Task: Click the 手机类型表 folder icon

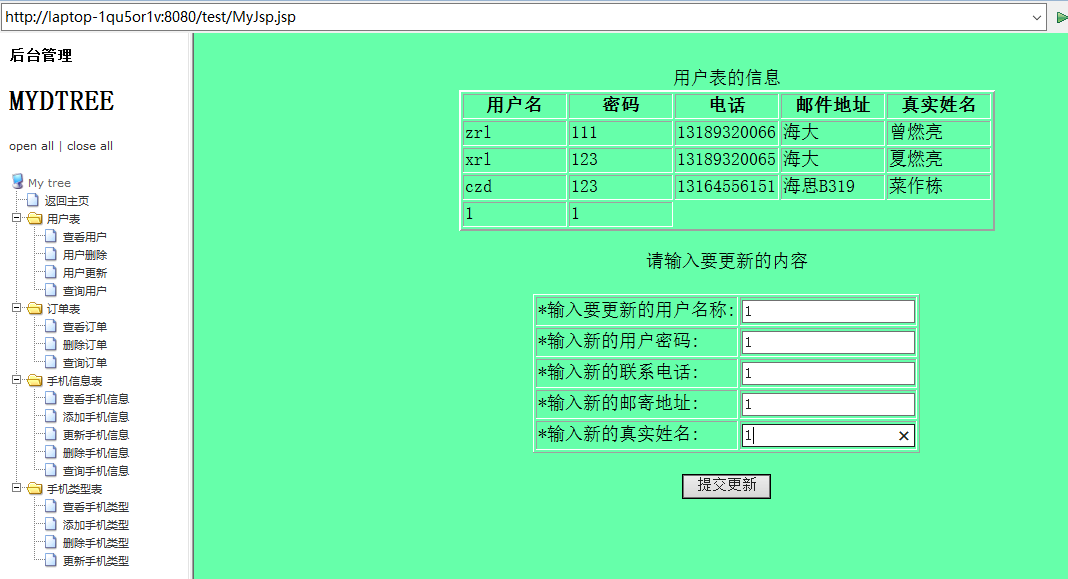Action: [x=35, y=489]
